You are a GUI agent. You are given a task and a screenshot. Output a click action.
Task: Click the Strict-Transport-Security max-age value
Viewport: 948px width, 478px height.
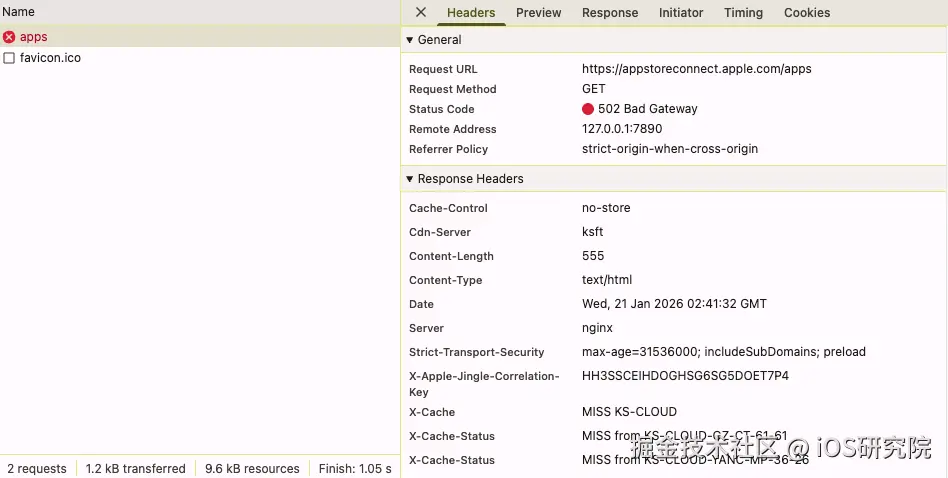724,352
